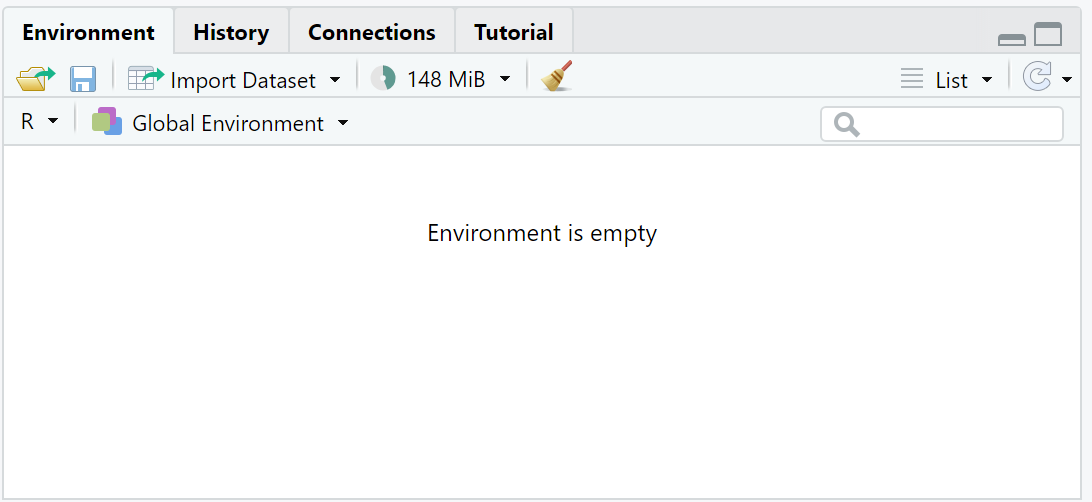
Task: Expand the 148 MiB memory dropdown
Action: click(505, 79)
